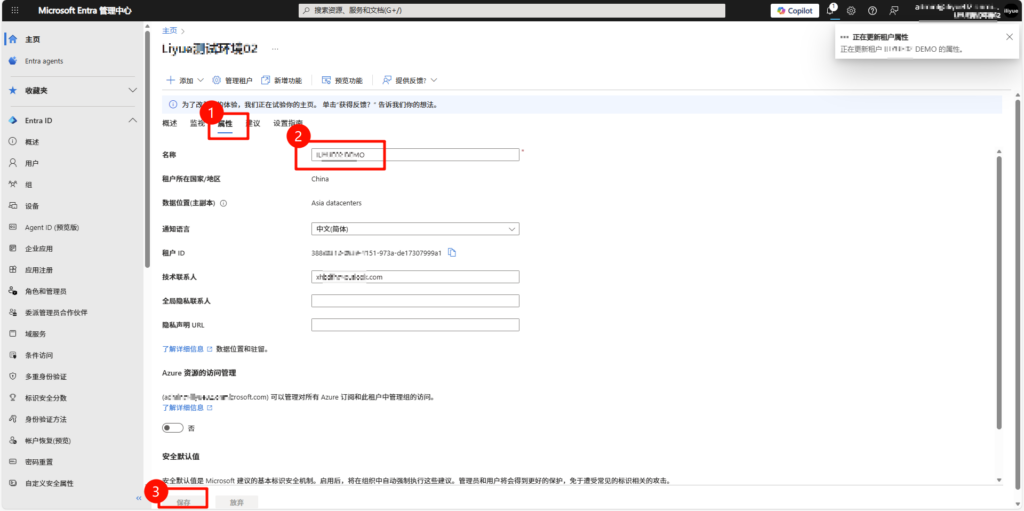Click info icon next to 数据位置(主副本)

(223, 203)
